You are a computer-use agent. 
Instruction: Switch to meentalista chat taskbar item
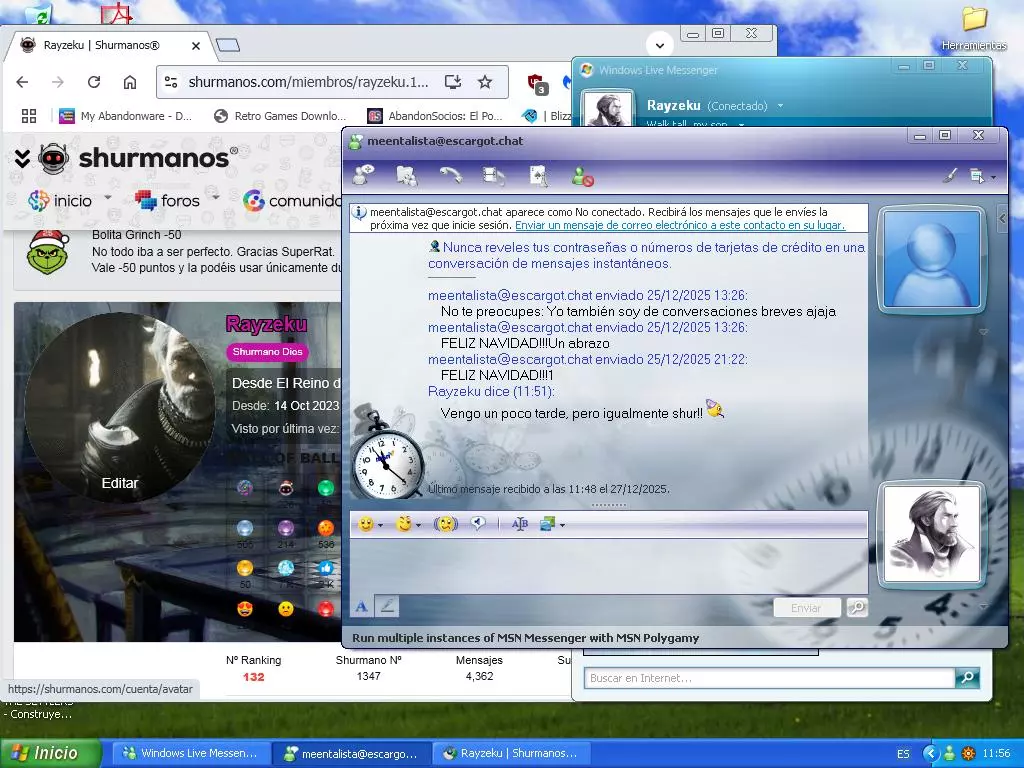[351, 754]
